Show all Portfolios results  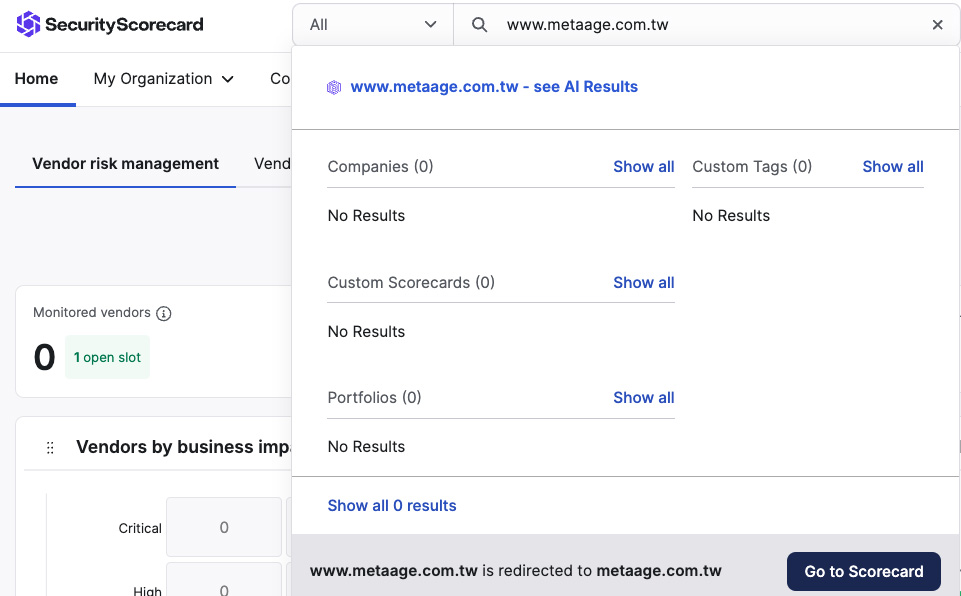coord(644,397)
